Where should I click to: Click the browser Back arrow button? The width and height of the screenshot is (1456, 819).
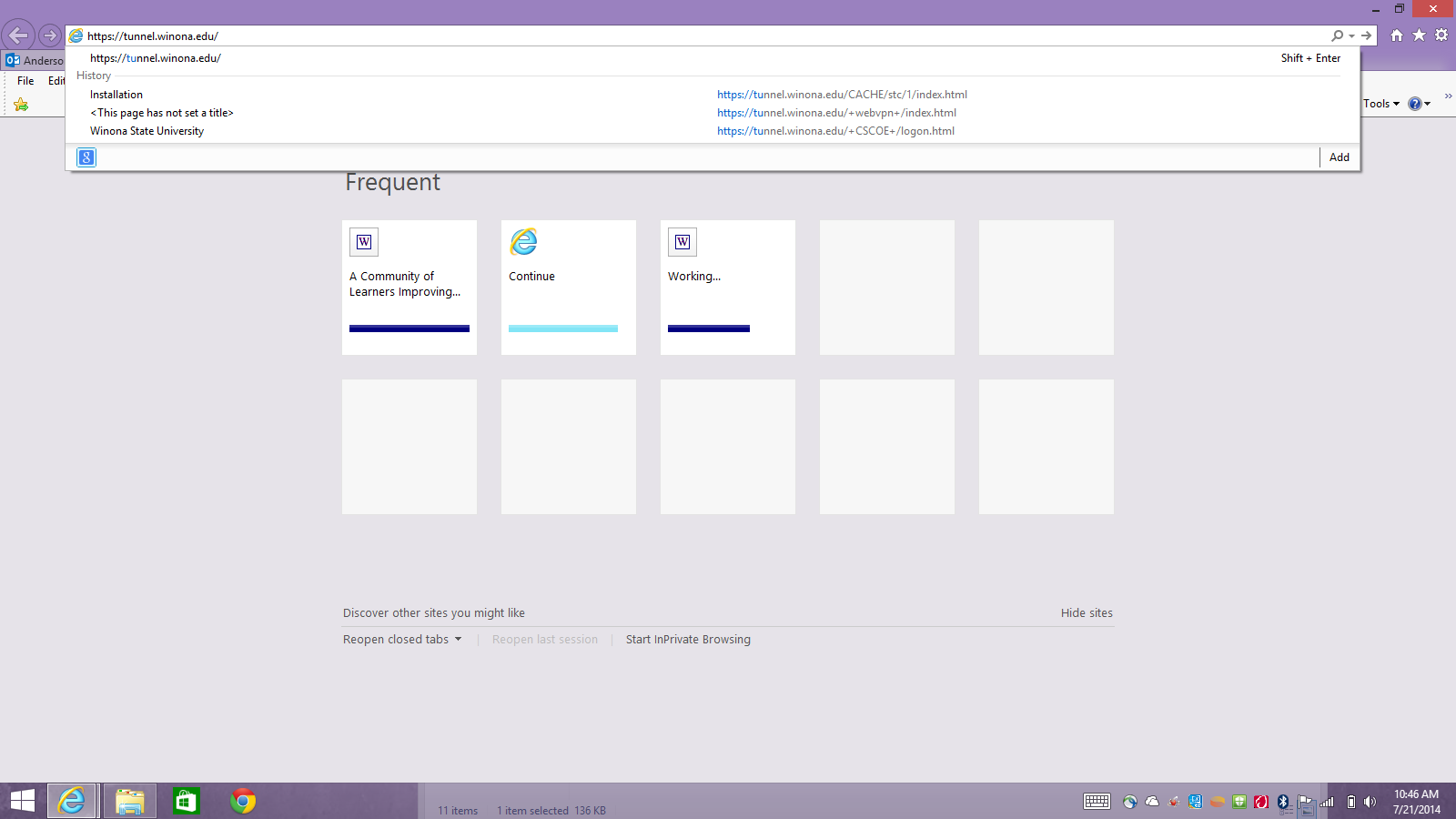point(18,35)
